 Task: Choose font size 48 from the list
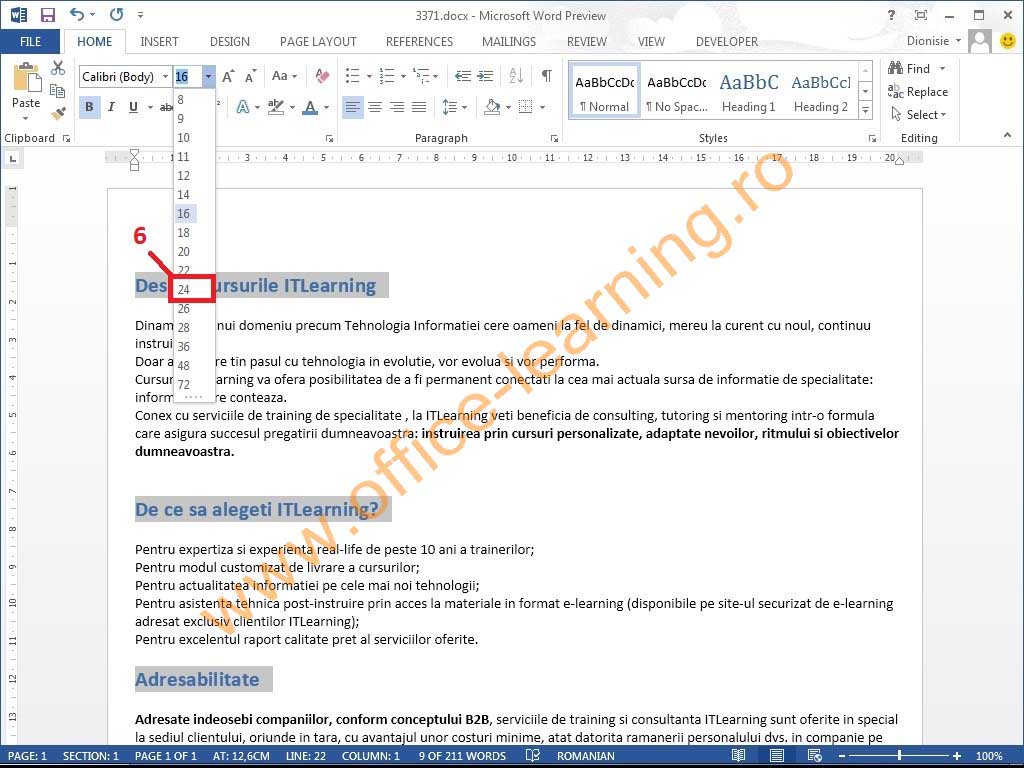pos(193,365)
